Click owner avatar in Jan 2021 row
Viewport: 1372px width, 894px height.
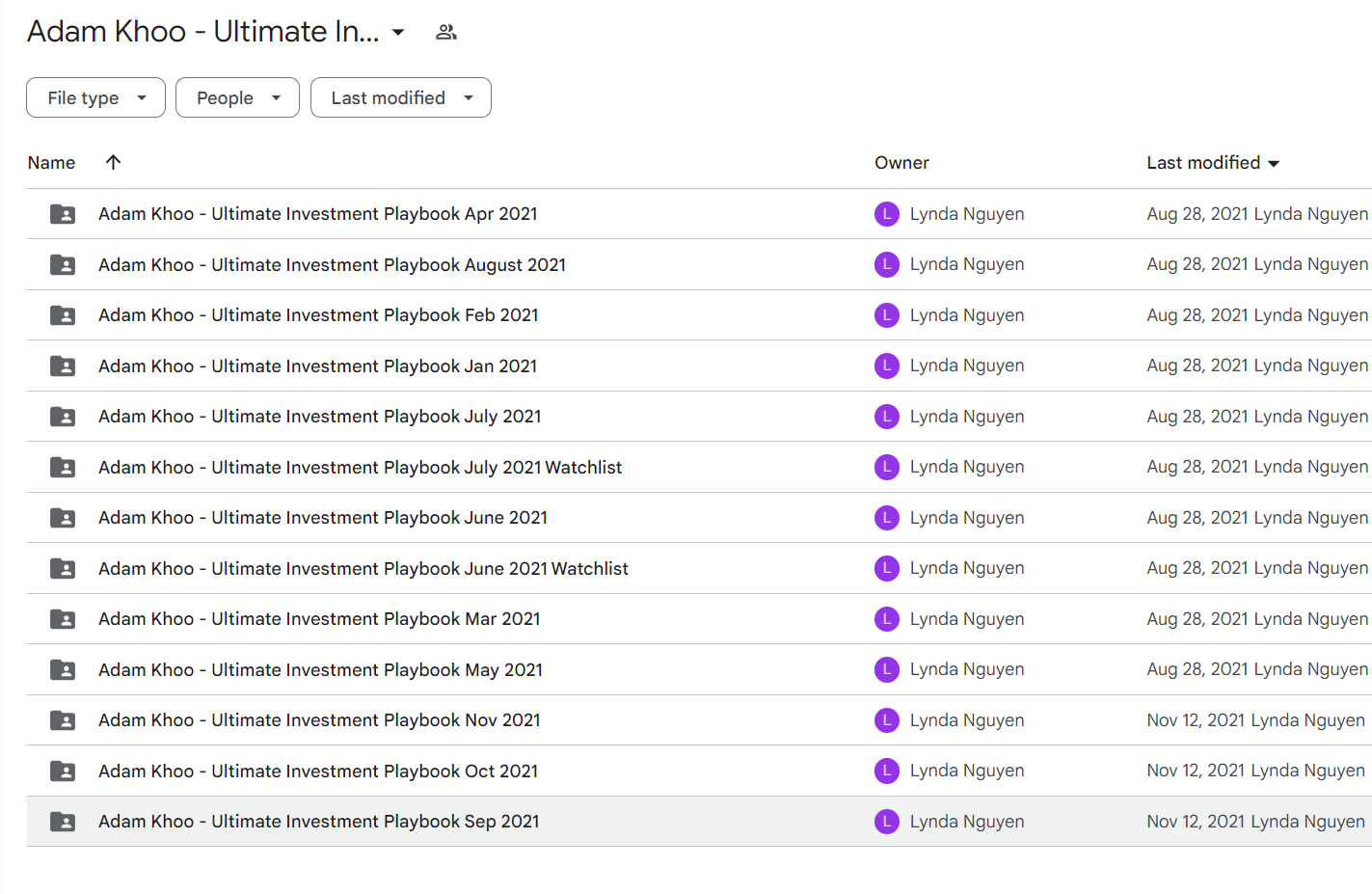887,366
